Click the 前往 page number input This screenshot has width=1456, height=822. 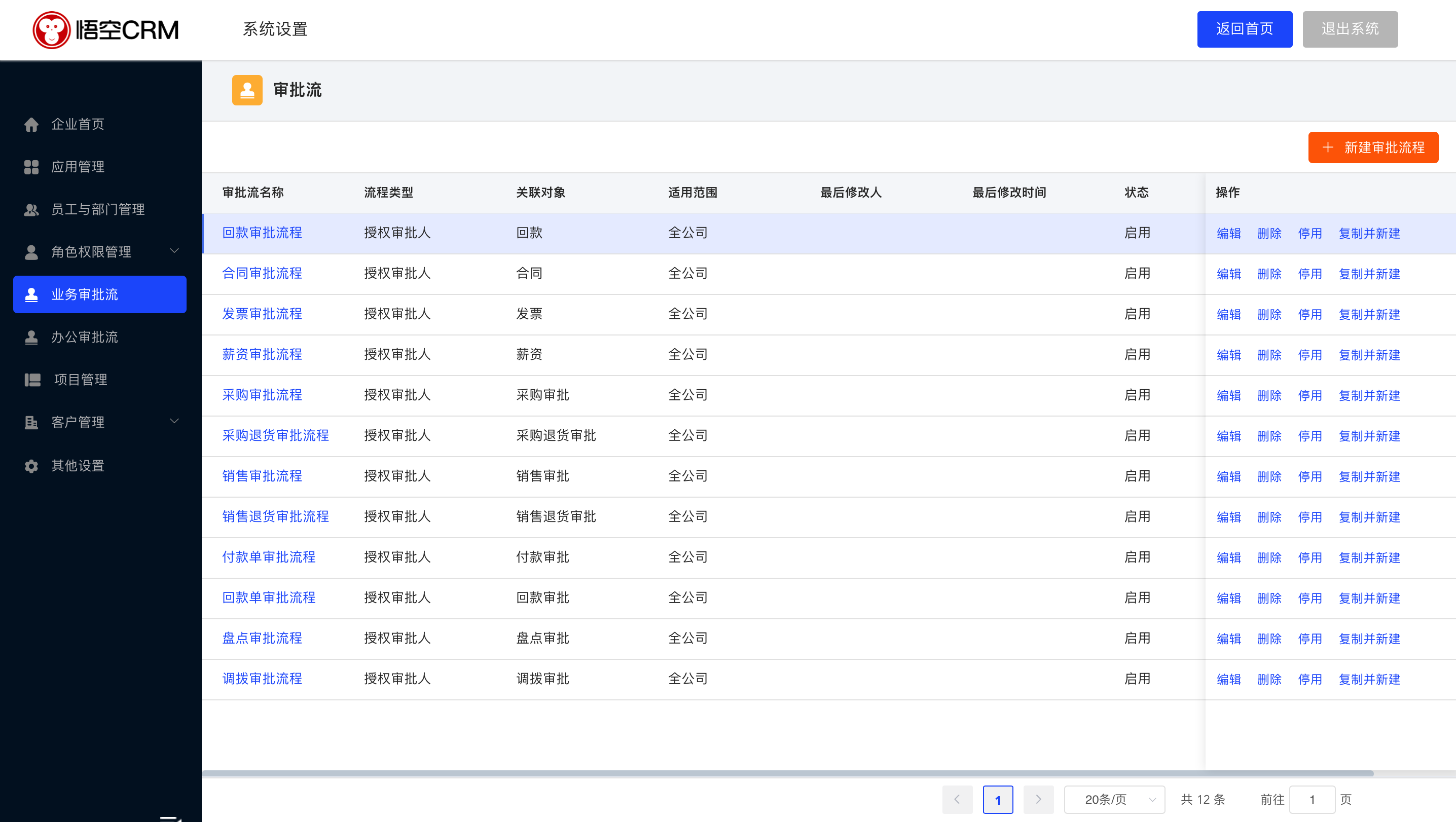(1312, 799)
